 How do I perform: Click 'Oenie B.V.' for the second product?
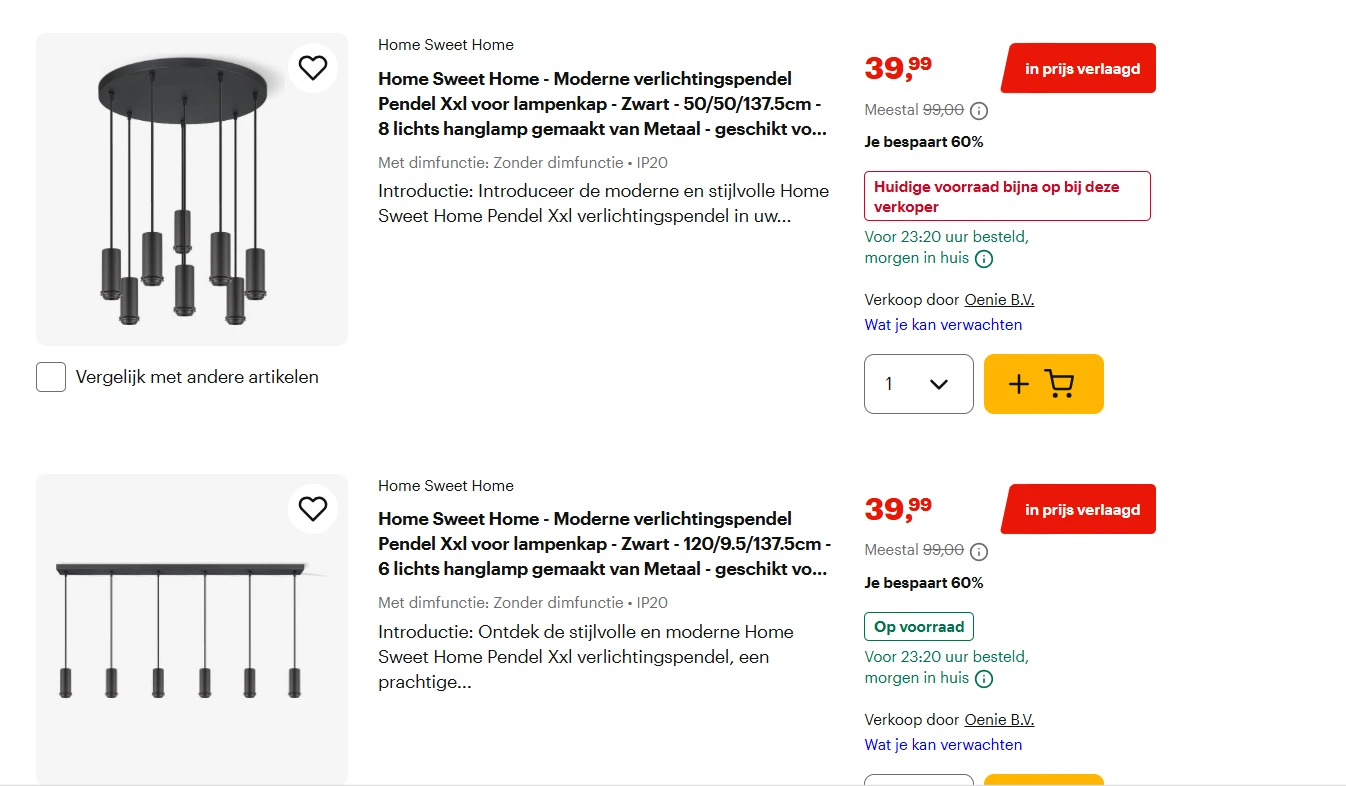[x=999, y=719]
